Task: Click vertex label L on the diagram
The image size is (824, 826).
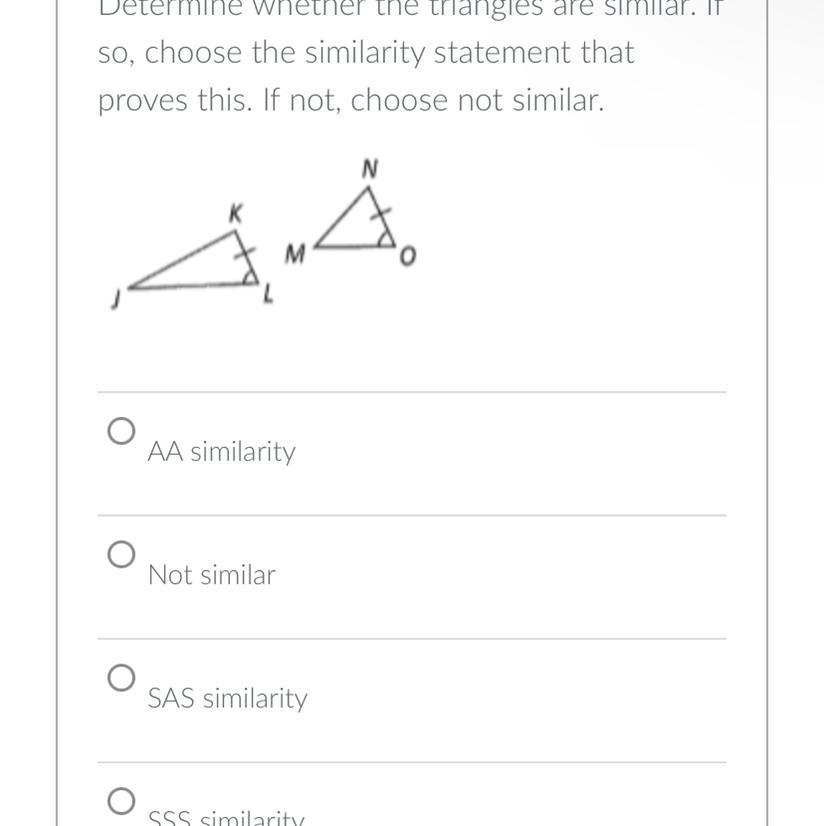Action: tap(268, 295)
